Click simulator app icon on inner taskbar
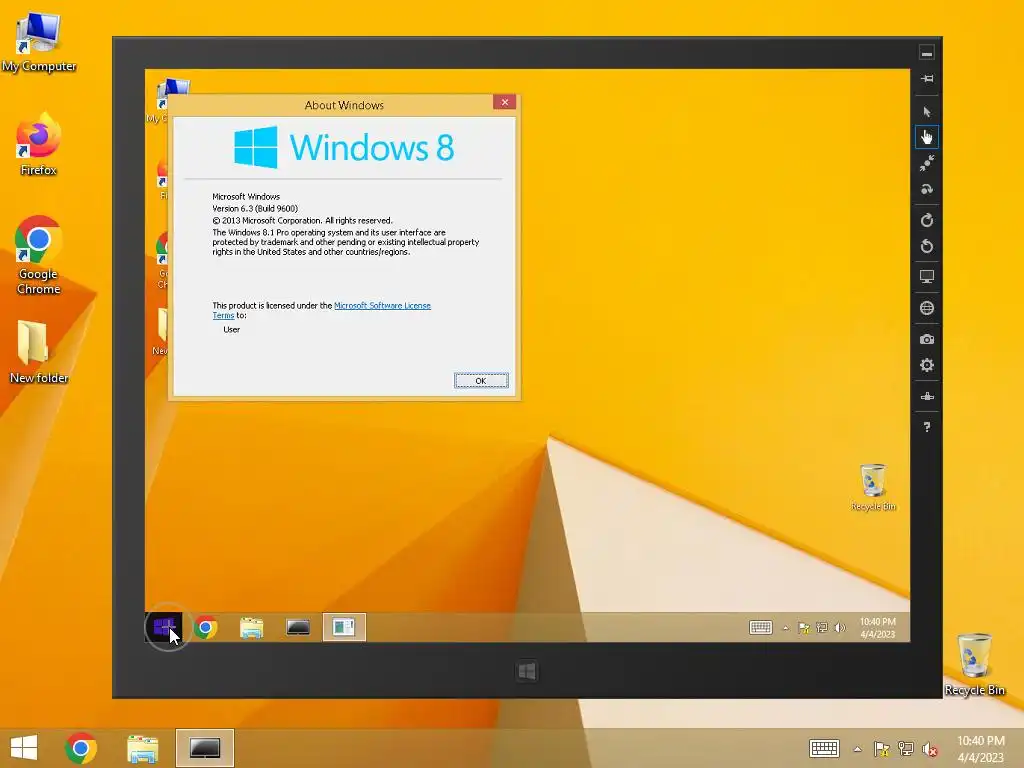Image resolution: width=1024 pixels, height=768 pixels. point(298,628)
